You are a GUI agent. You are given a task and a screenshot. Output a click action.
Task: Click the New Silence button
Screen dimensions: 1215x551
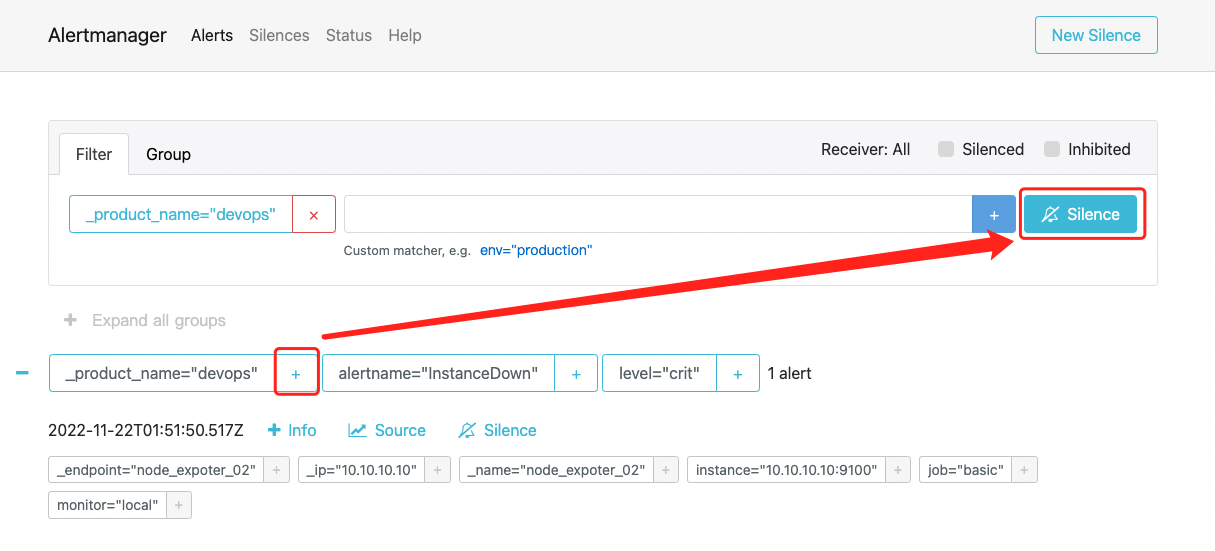click(1096, 35)
